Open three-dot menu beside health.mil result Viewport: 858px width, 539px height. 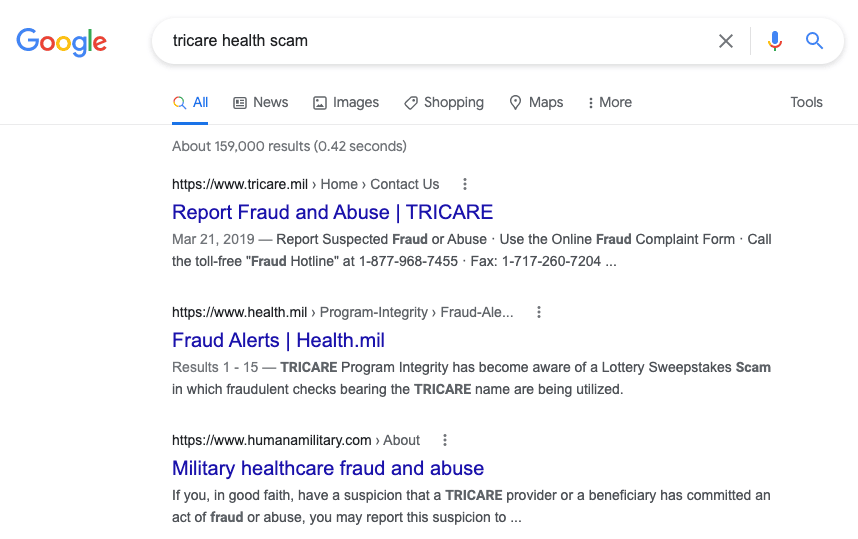[538, 312]
